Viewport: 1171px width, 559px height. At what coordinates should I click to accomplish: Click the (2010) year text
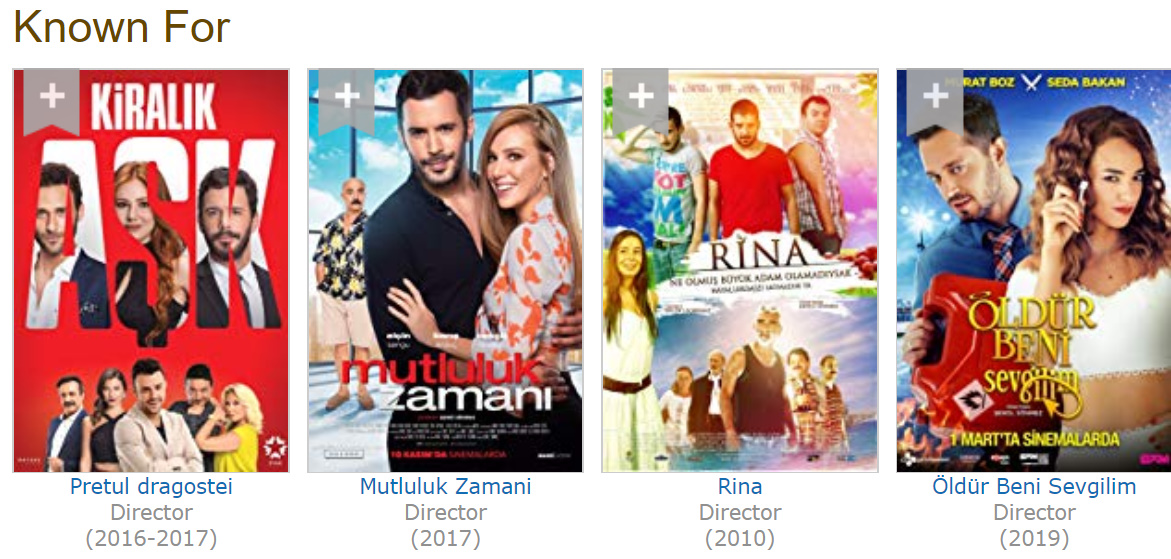740,538
